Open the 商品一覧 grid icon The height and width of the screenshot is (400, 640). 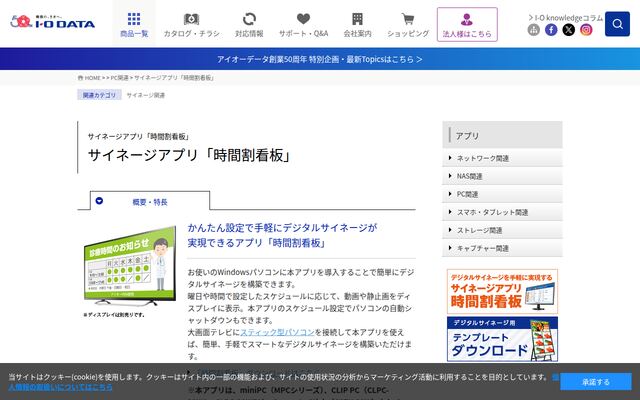134,19
